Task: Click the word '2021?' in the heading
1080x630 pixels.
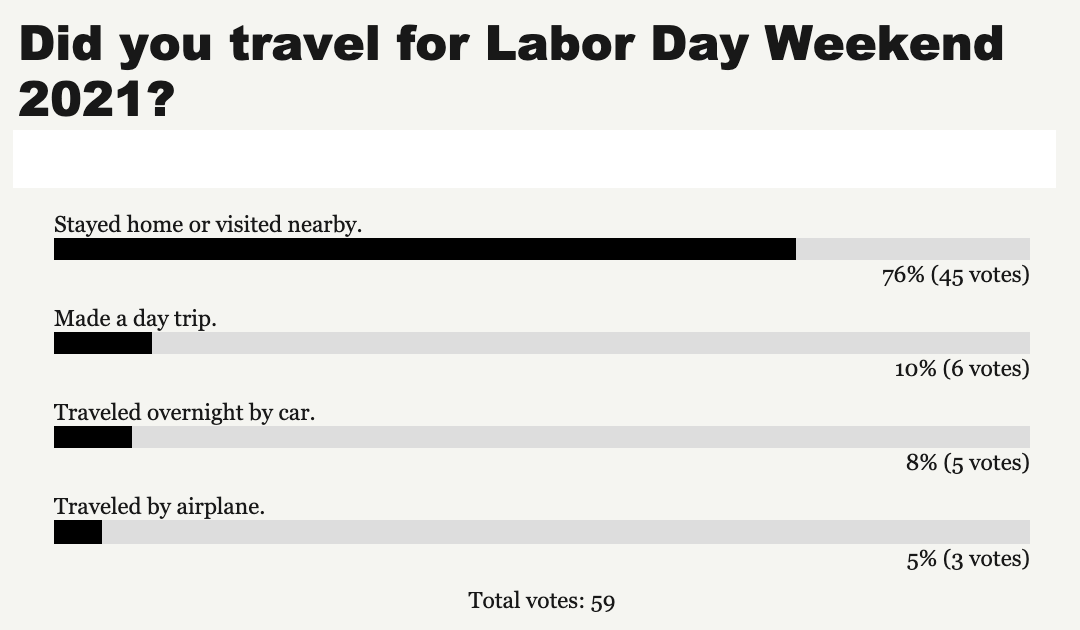Action: pos(97,99)
